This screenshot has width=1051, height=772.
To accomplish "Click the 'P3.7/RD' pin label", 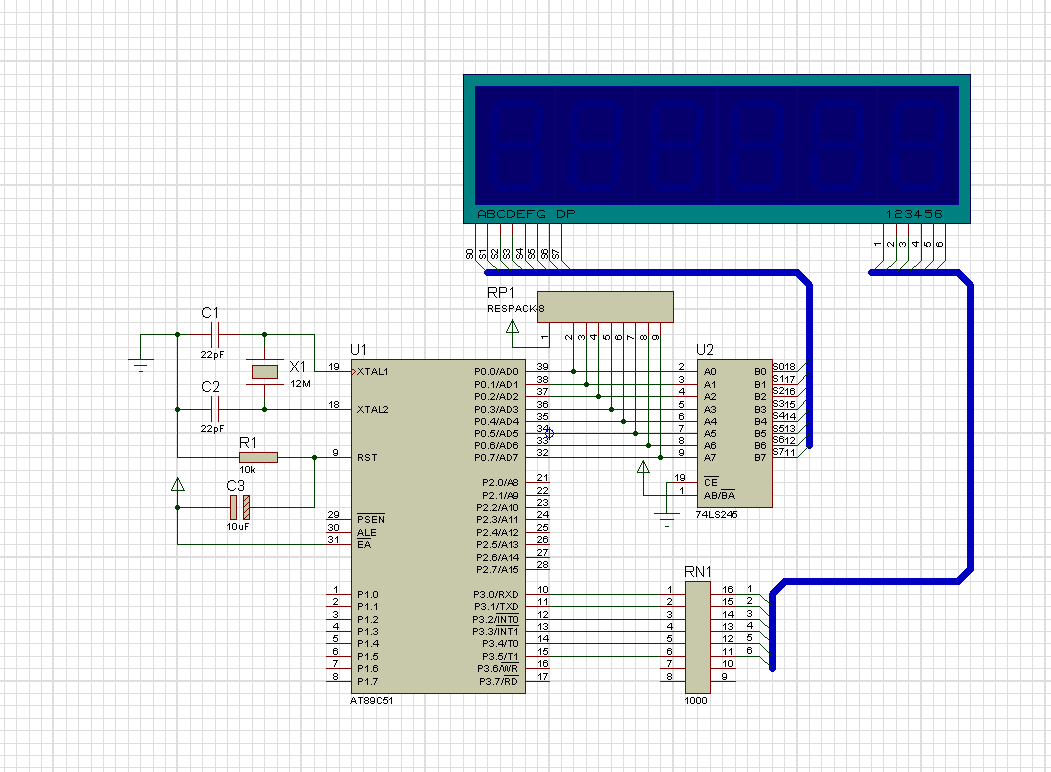I will coord(499,682).
